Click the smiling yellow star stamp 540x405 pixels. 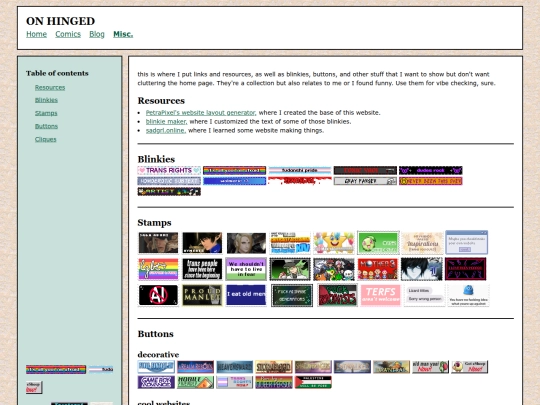(334, 243)
